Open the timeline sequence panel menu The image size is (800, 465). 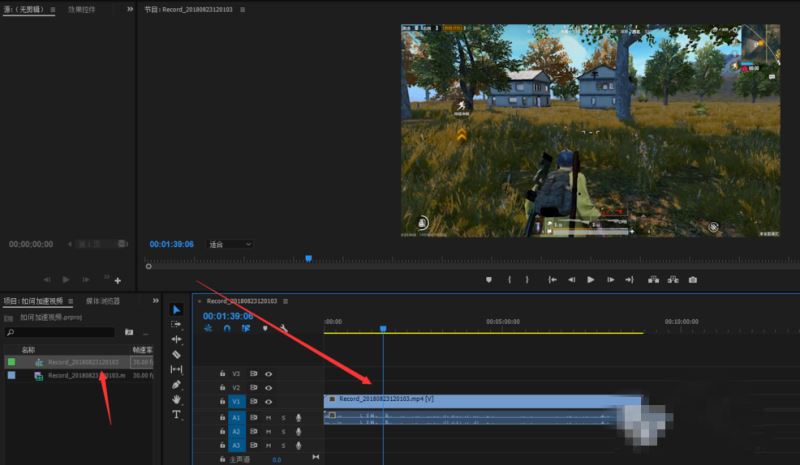[286, 300]
